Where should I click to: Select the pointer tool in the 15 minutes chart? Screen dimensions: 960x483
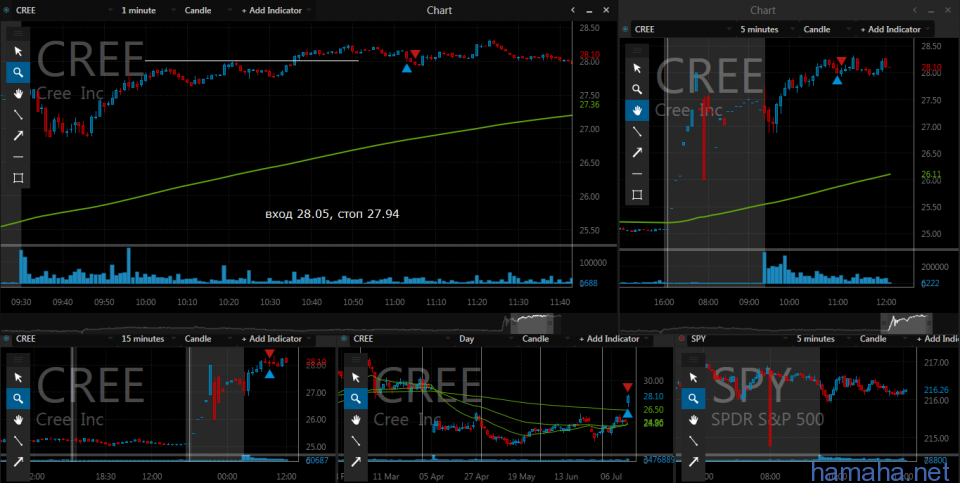click(x=18, y=378)
